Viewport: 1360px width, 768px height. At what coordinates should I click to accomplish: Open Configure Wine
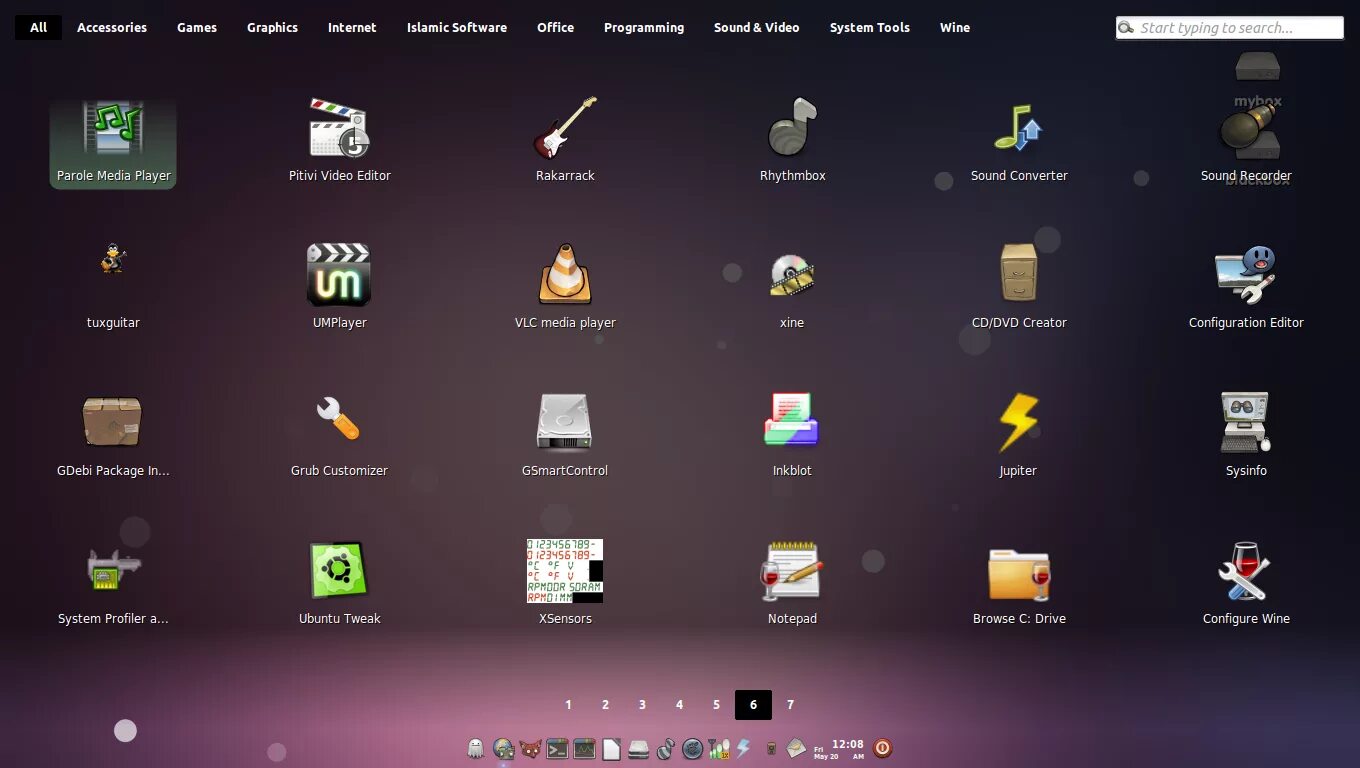point(1246,584)
